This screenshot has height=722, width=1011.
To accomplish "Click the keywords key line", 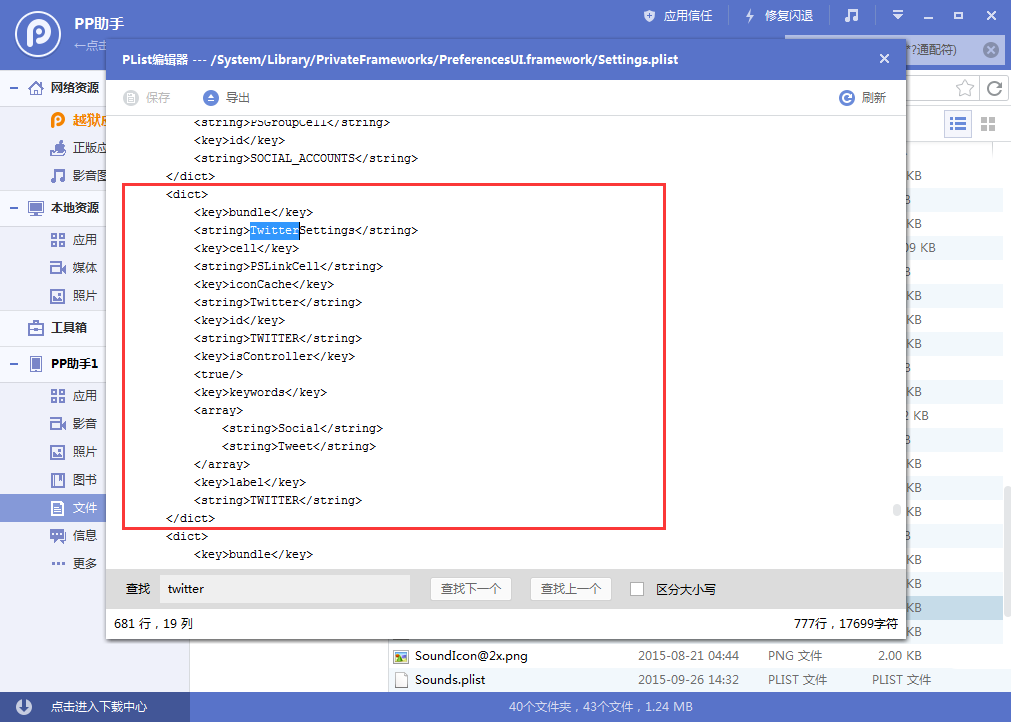I will (260, 392).
